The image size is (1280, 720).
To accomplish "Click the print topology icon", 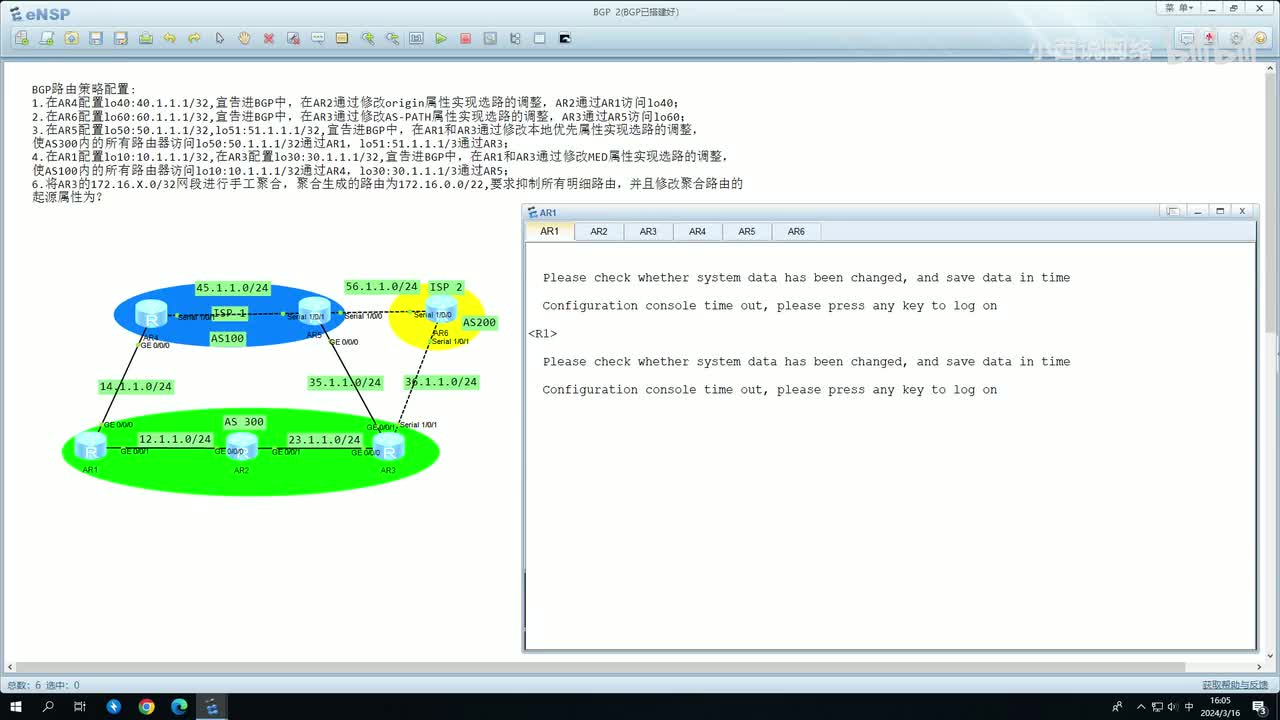I will point(145,38).
